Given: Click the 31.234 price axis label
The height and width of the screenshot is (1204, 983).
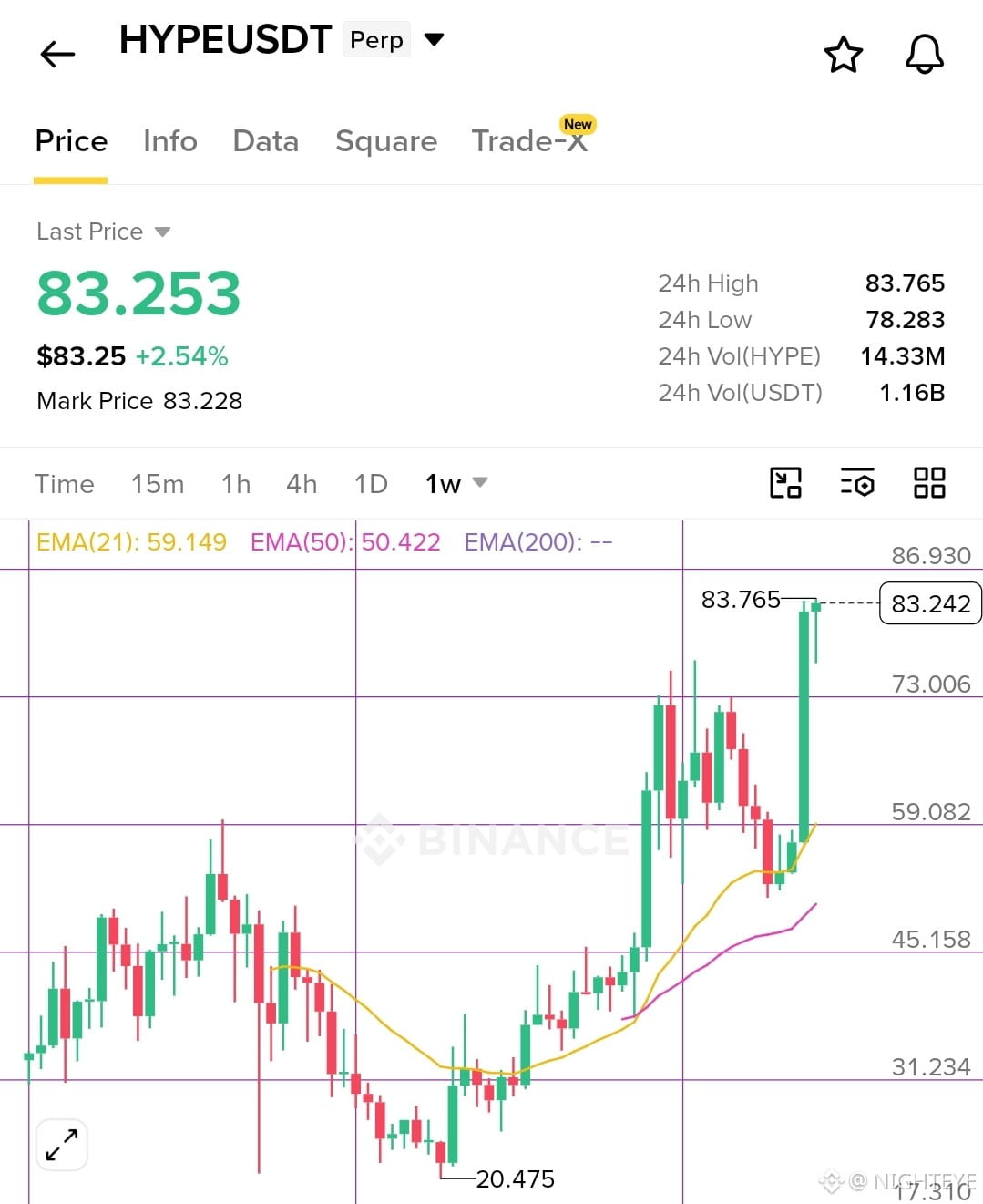Looking at the screenshot, I should coord(931,1066).
